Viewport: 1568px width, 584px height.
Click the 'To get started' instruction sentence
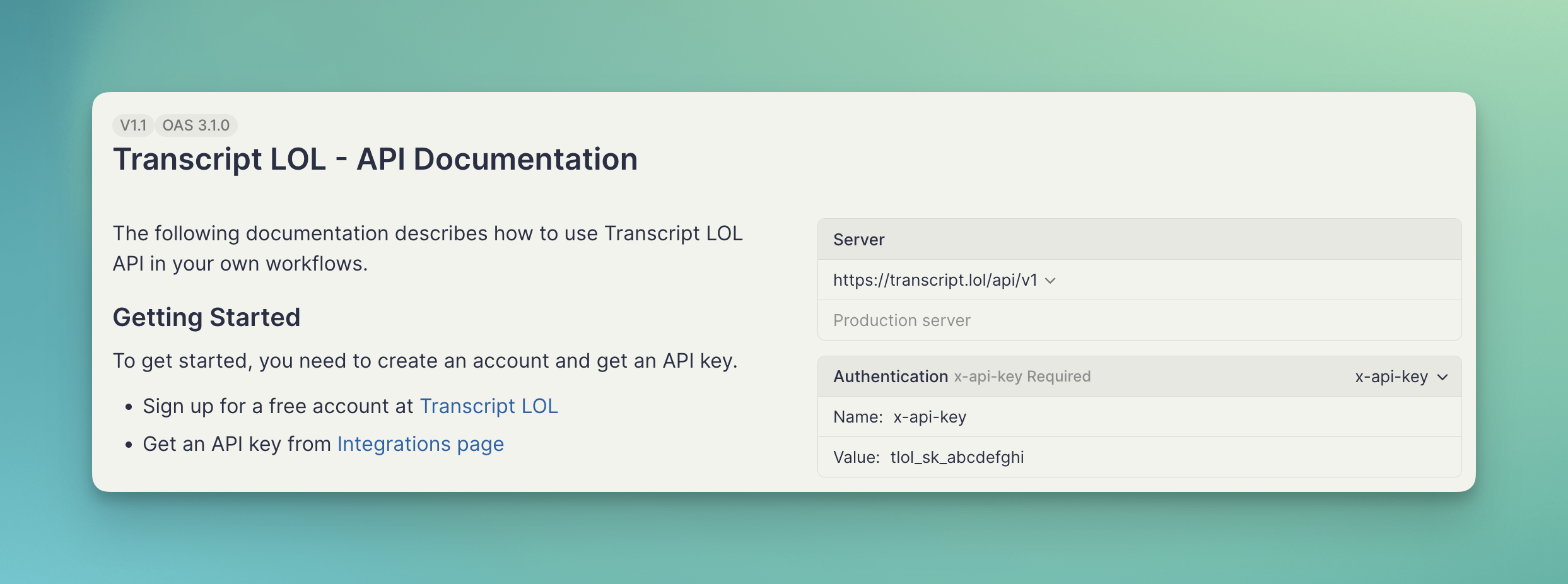424,361
